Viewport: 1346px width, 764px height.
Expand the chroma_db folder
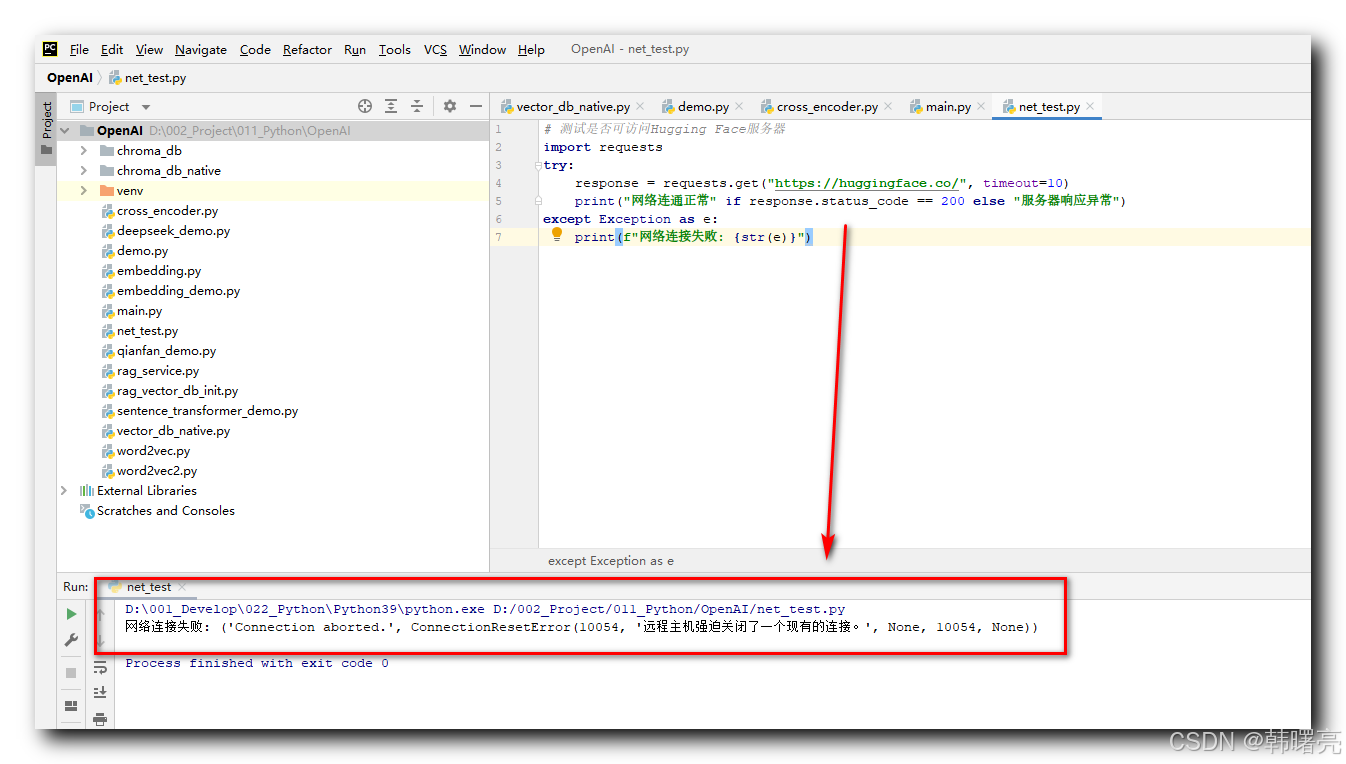84,151
